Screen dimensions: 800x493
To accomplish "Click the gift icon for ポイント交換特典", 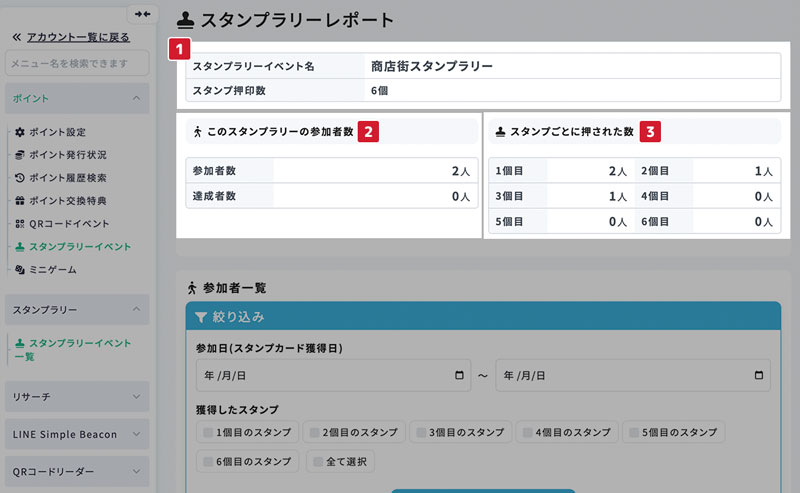I will (x=20, y=200).
